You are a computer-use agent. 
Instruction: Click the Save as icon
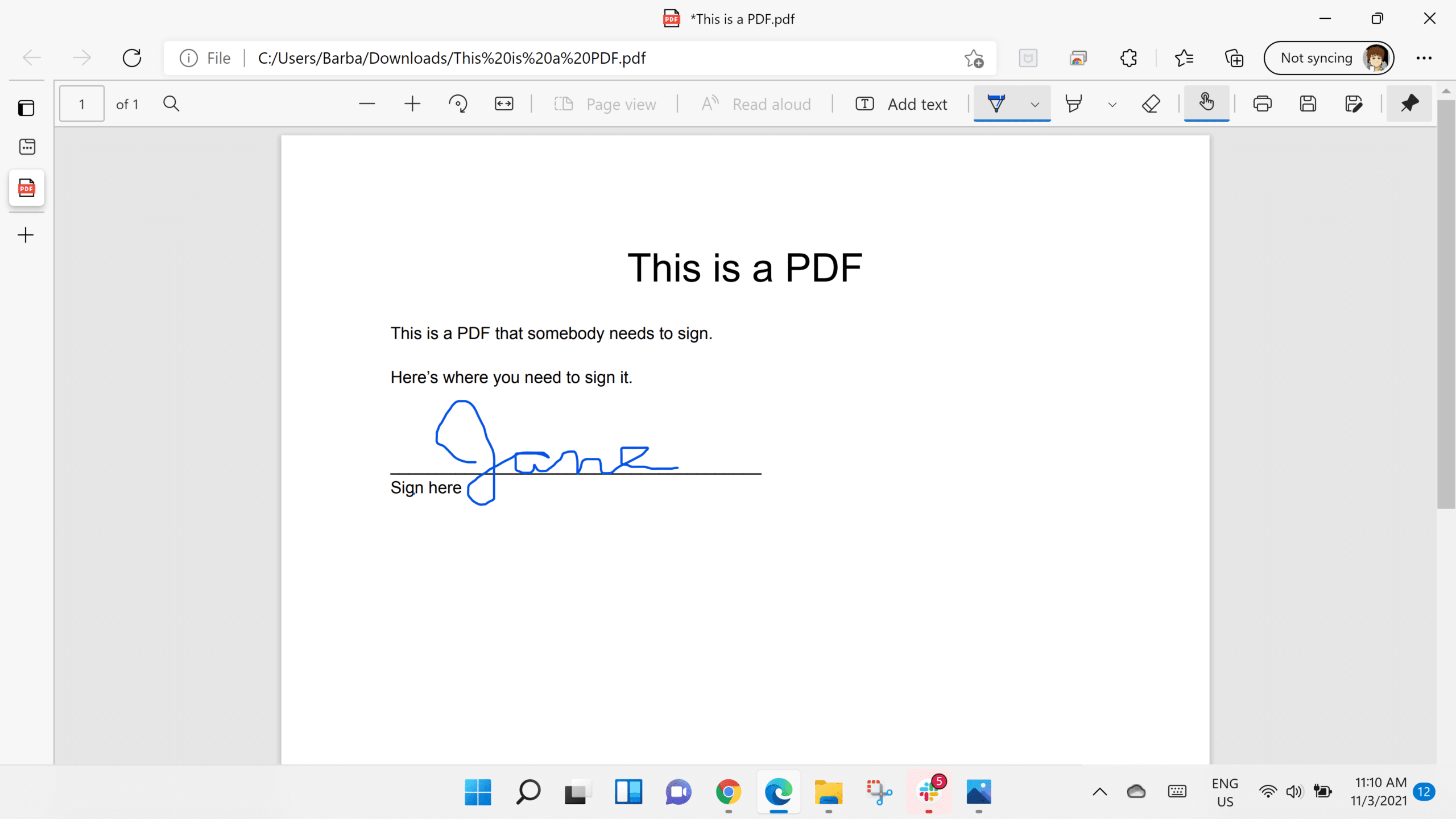(1353, 104)
